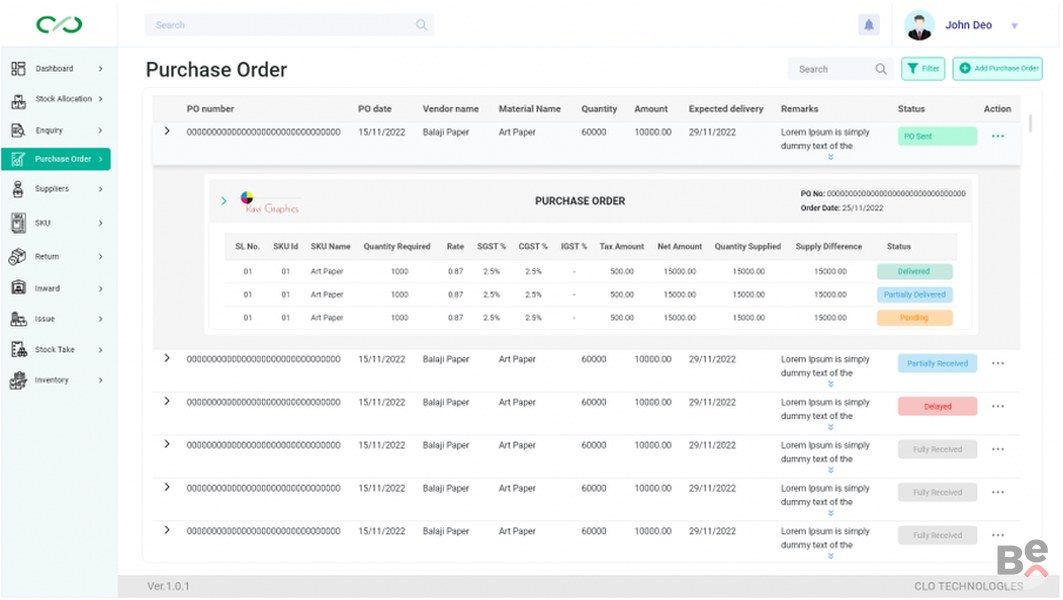
Task: Click the CLO infinity logo
Action: tap(59, 25)
